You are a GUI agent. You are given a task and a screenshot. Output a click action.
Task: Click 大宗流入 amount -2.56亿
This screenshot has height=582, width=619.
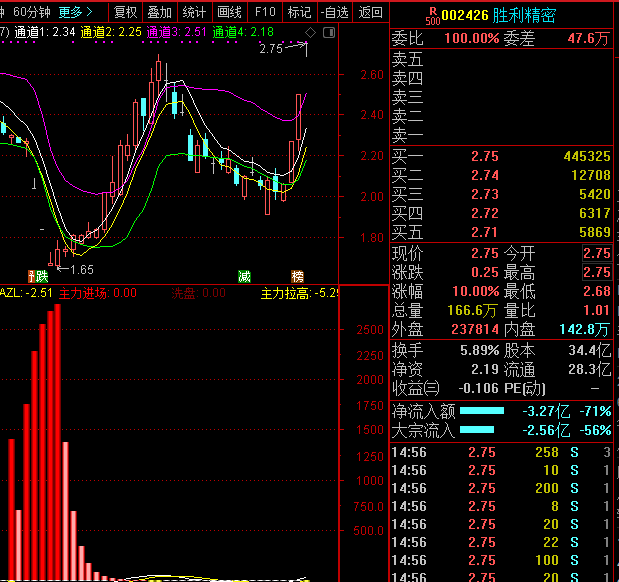[x=546, y=430]
